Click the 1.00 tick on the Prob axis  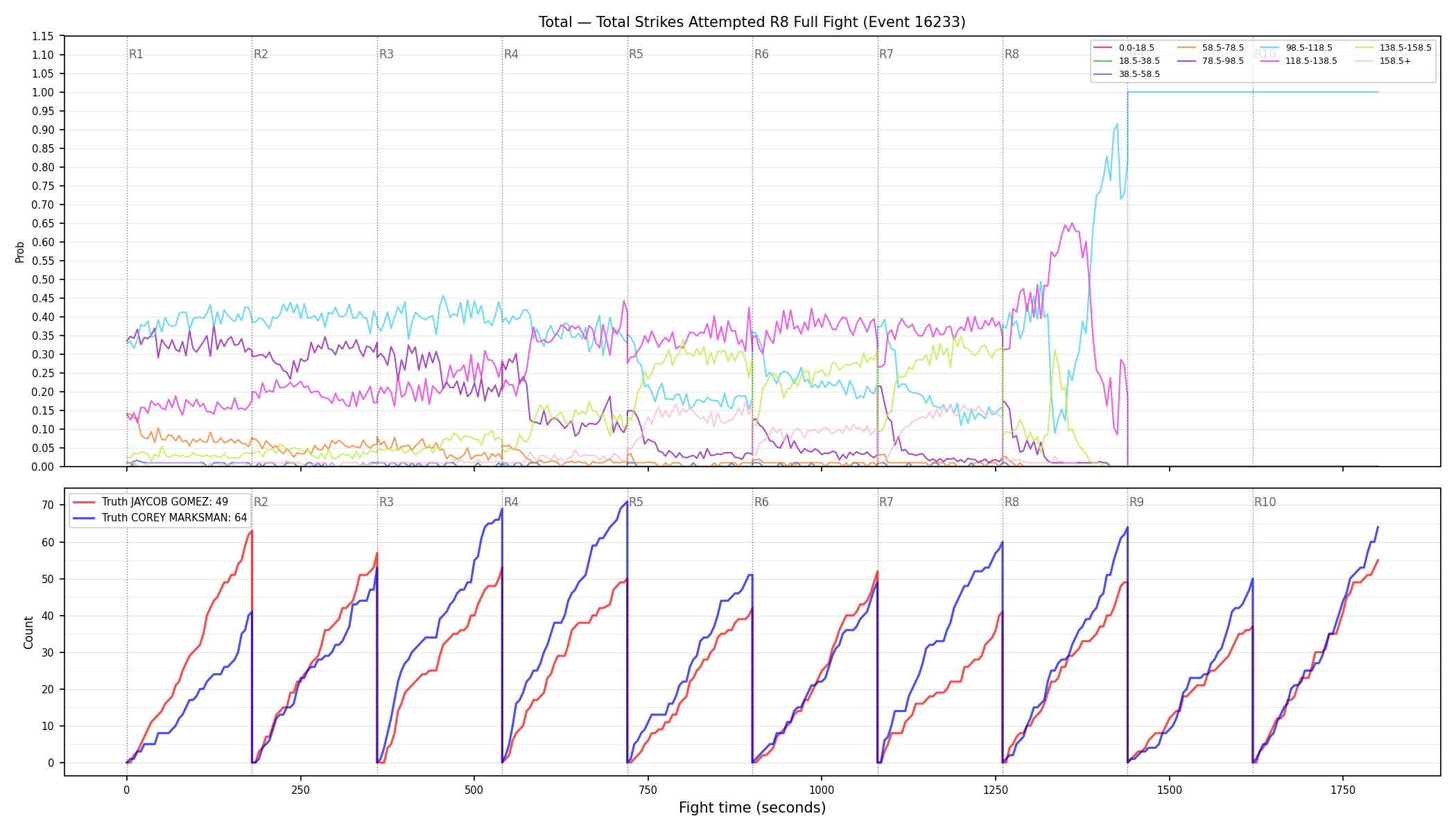(x=43, y=92)
